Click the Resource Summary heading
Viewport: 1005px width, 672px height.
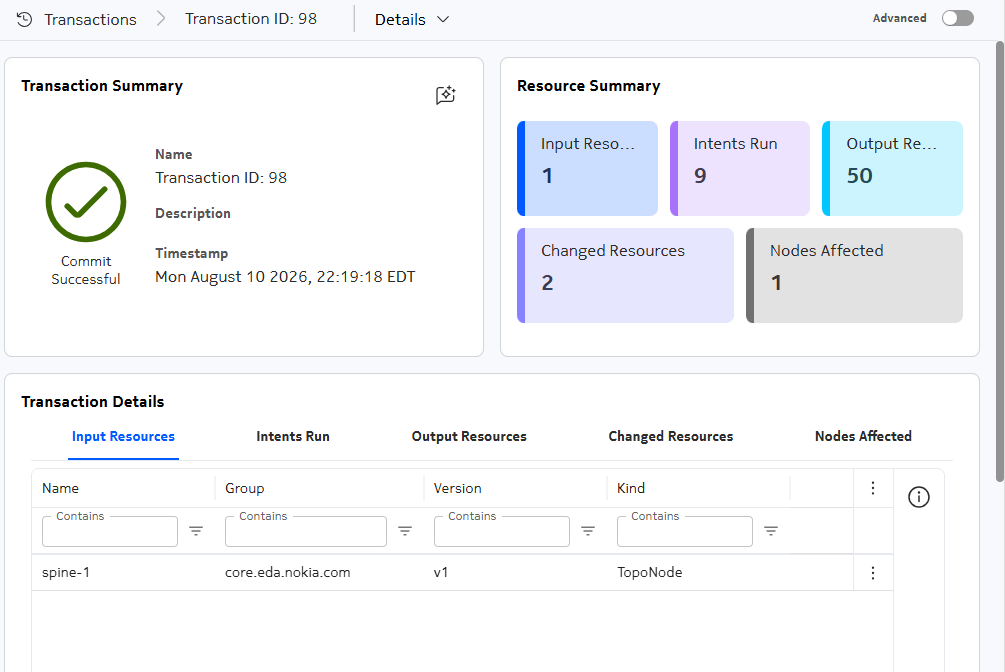click(588, 86)
